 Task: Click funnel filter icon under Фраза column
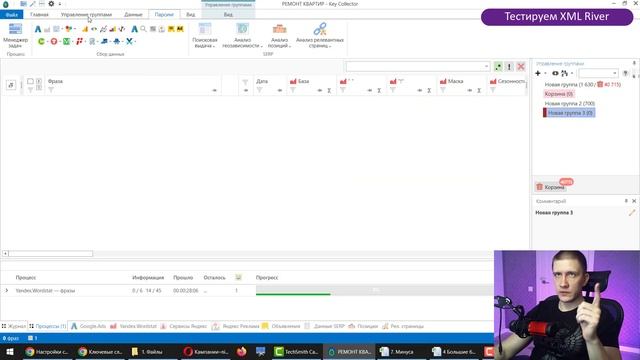coord(51,90)
